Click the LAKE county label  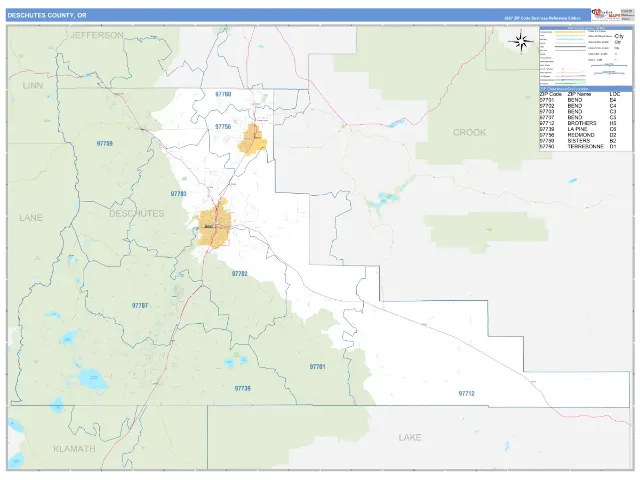409,438
